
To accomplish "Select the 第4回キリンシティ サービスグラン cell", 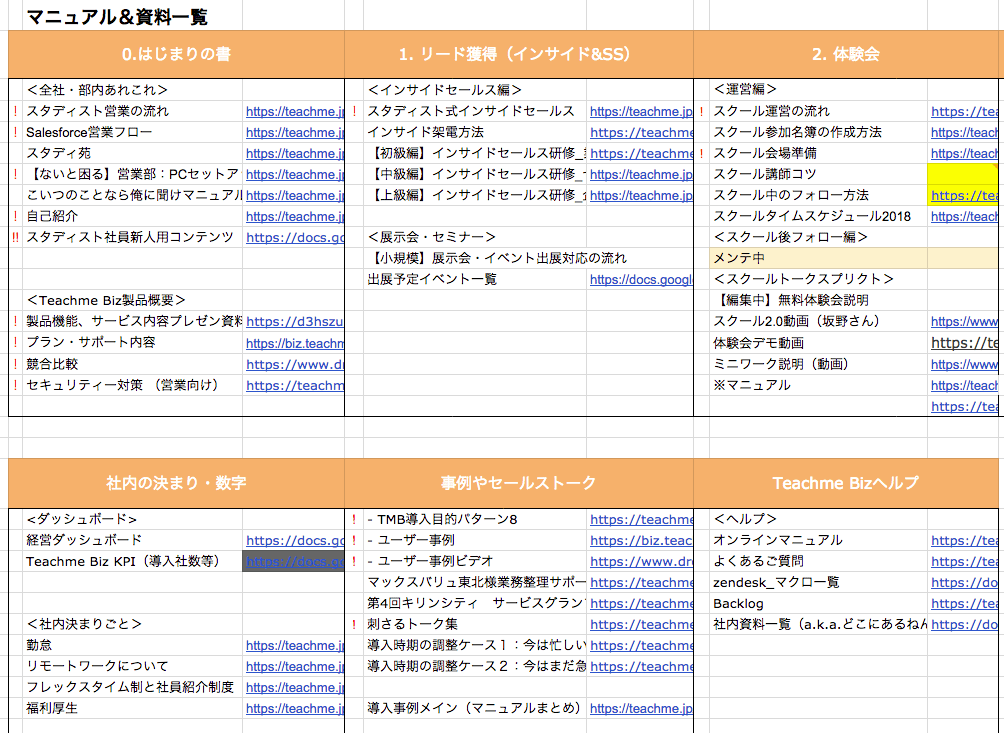I will pyautogui.click(x=476, y=604).
